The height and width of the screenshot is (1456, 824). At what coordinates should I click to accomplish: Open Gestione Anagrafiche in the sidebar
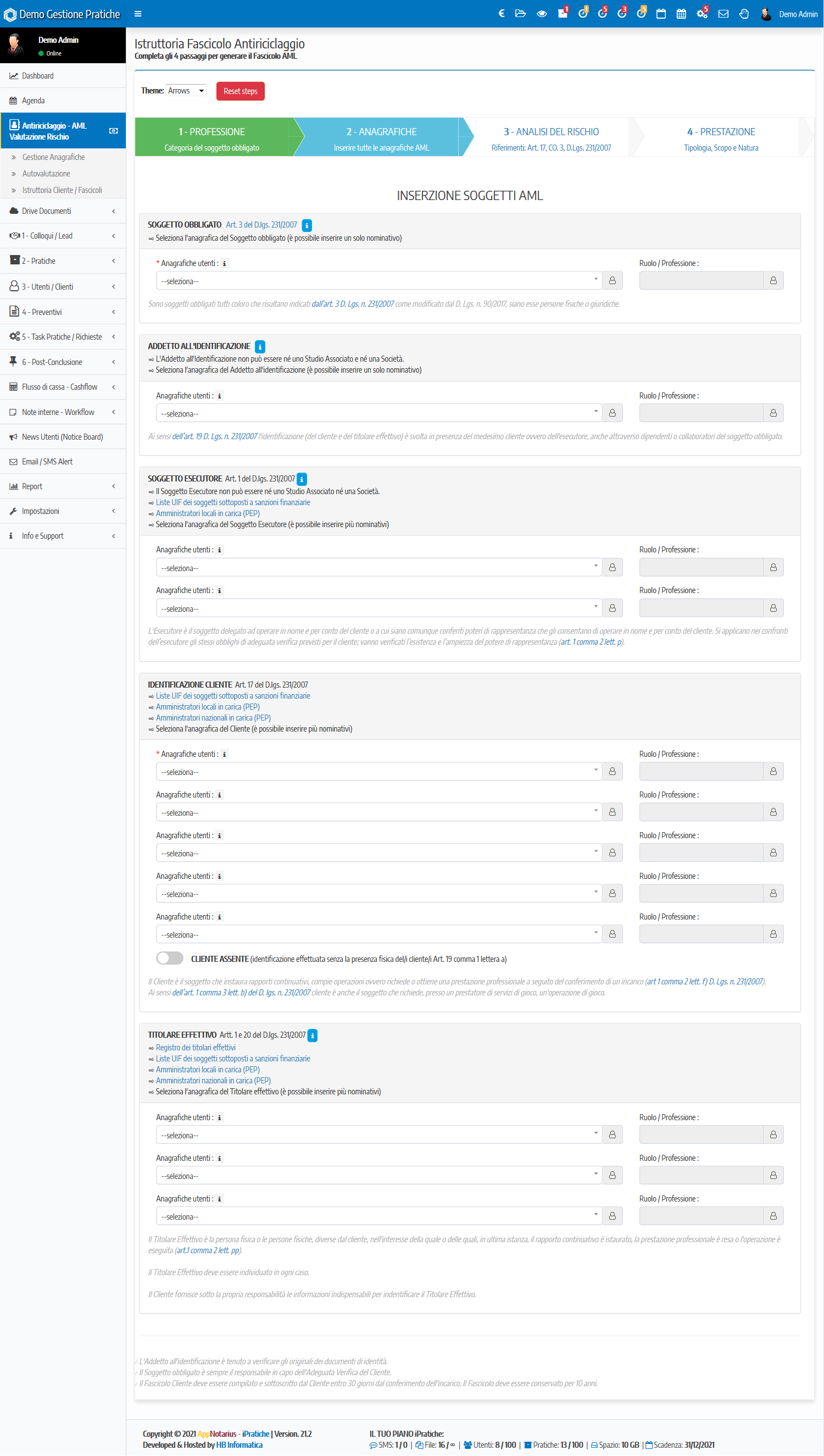pos(53,157)
